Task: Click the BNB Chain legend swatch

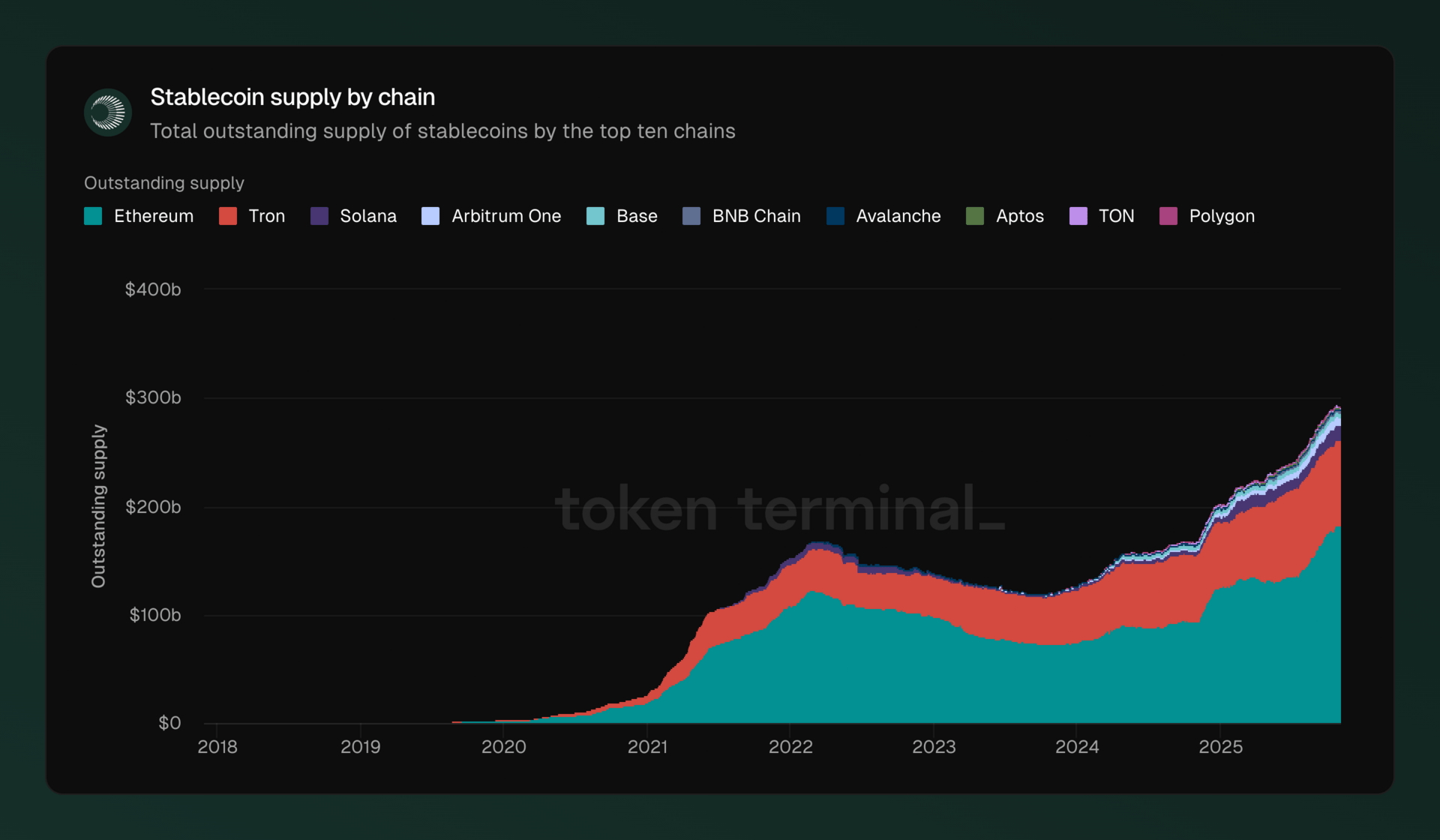Action: pos(691,216)
